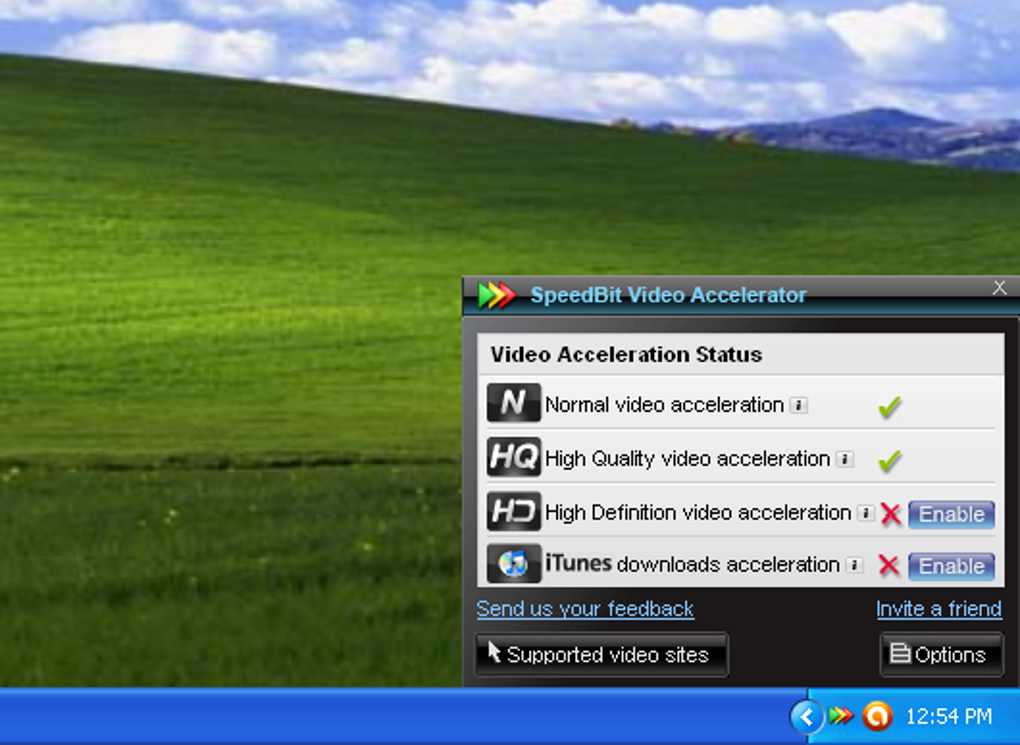Open info for High Definition video acceleration
Image resolution: width=1020 pixels, height=745 pixels.
click(x=866, y=513)
